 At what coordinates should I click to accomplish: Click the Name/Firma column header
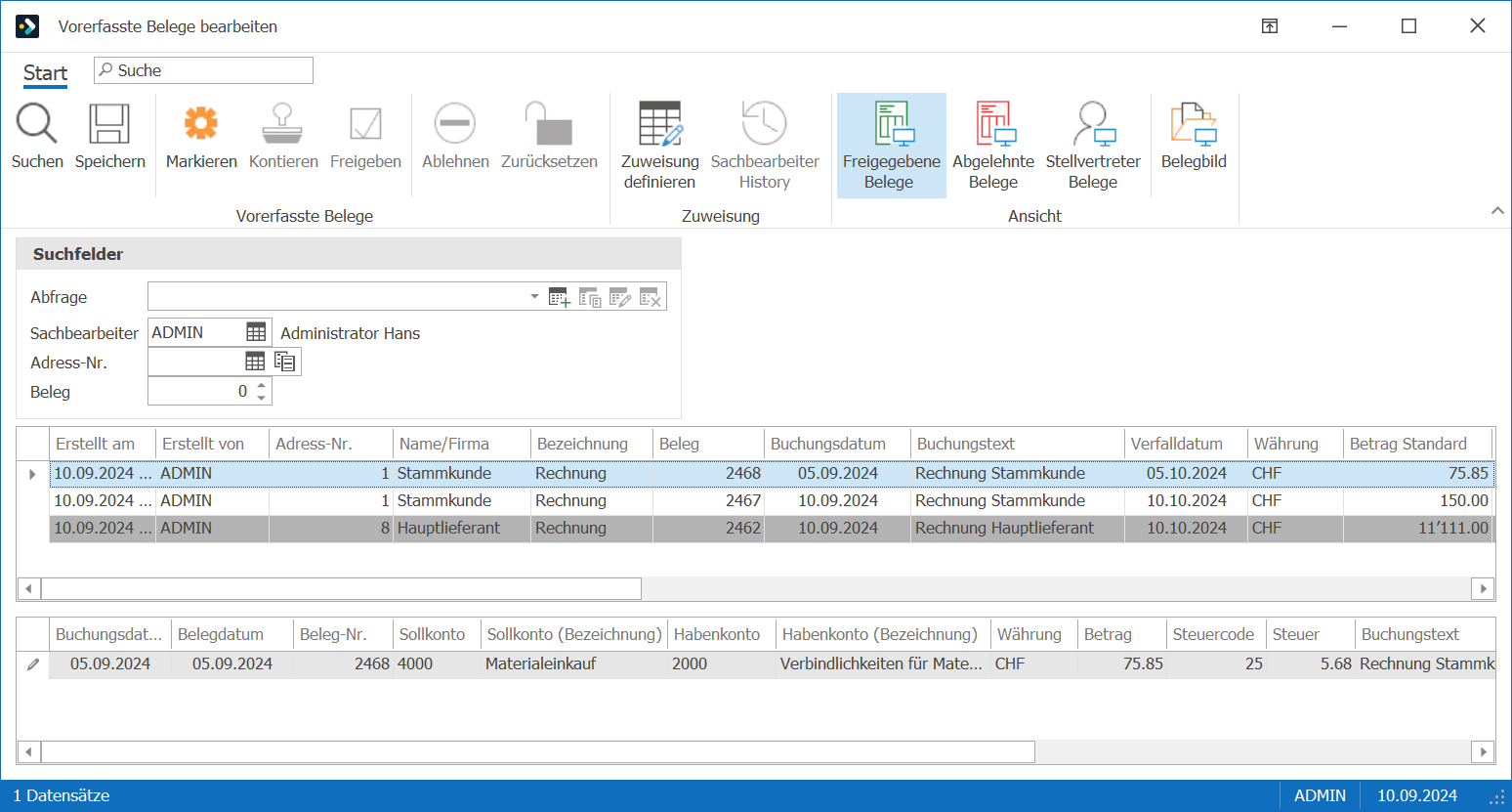[461, 444]
